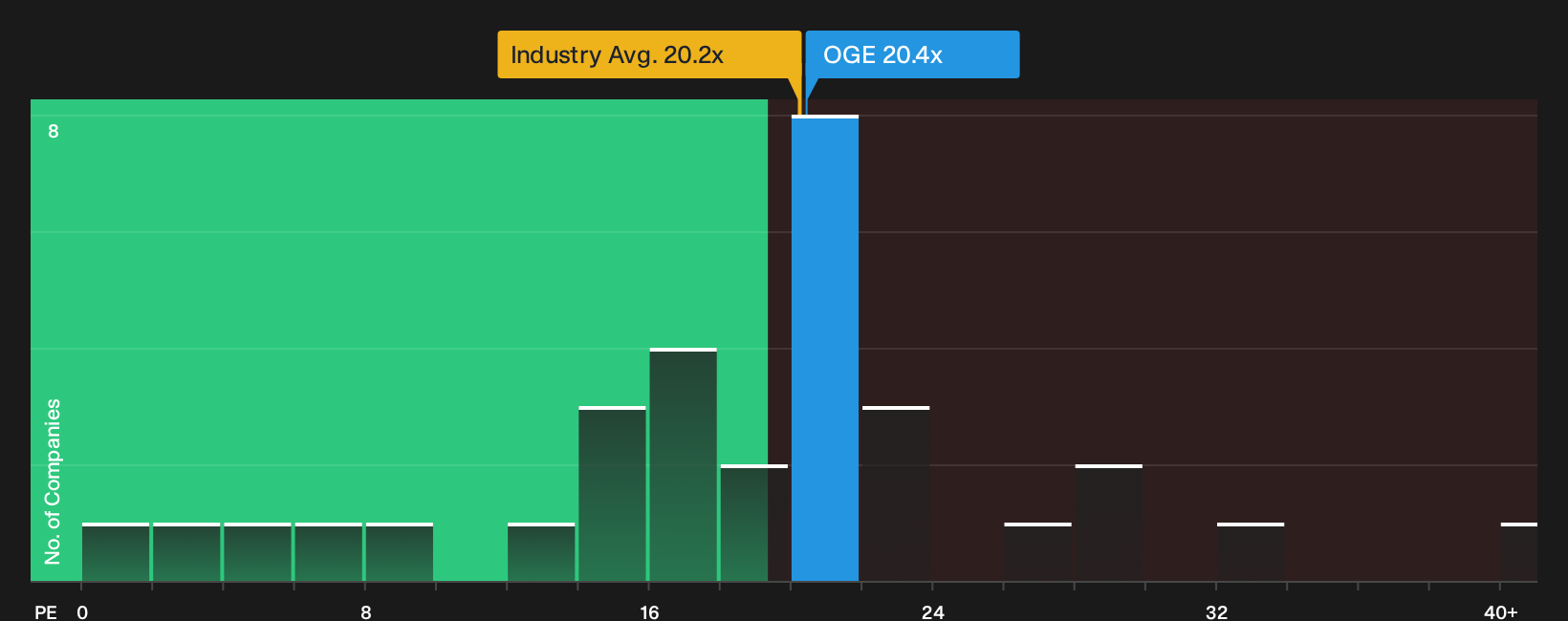Click the OGE 20.4x blue label
The height and width of the screenshot is (621, 1568).
click(912, 54)
